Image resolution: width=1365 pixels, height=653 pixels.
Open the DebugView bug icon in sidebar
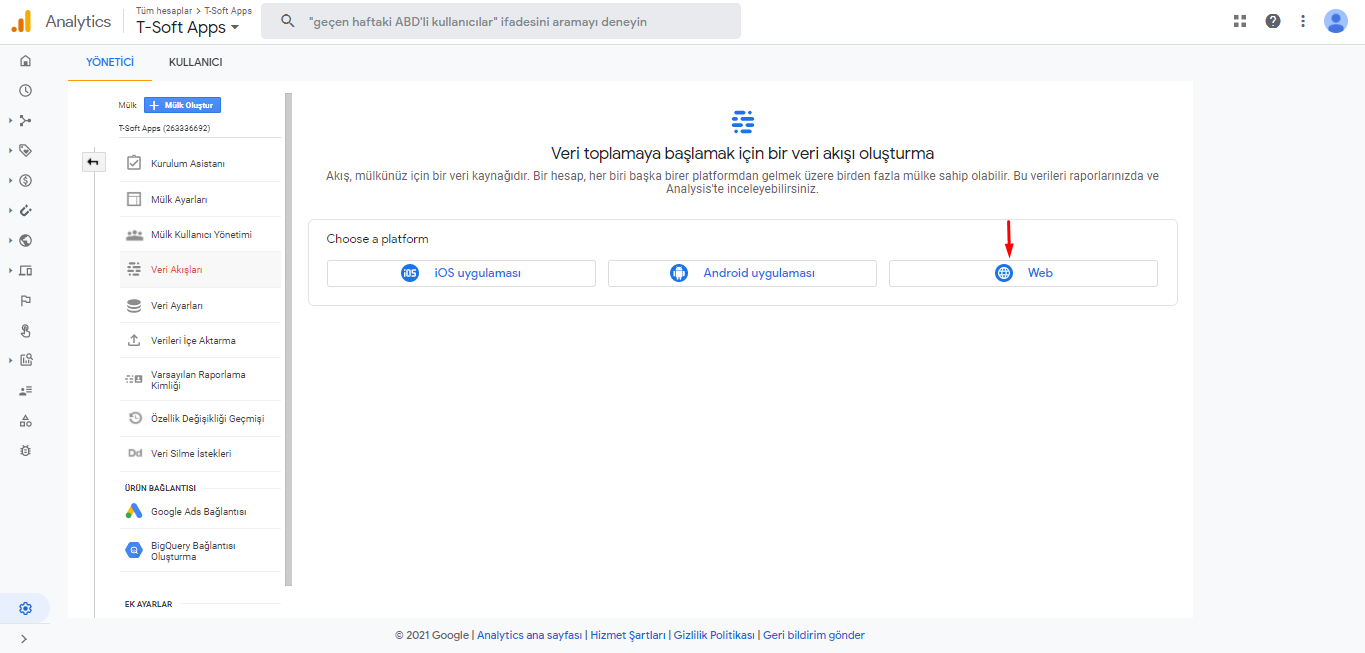coord(25,450)
